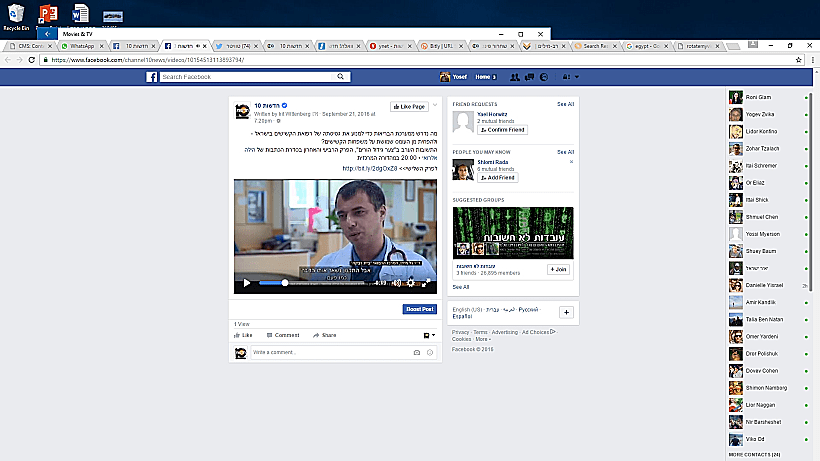Click Like Page for the news channel
Screen dimensions: 820x461
(x=408, y=106)
